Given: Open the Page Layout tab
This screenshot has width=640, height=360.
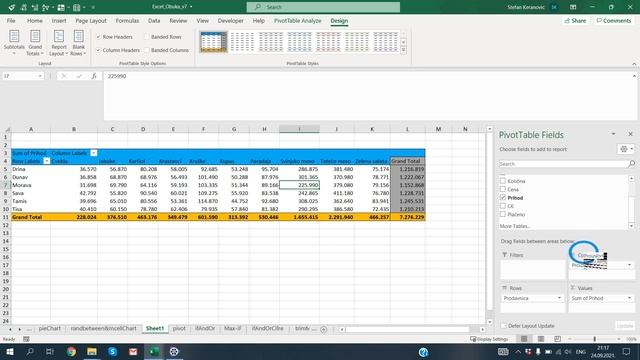Looking at the screenshot, I should [91, 20].
